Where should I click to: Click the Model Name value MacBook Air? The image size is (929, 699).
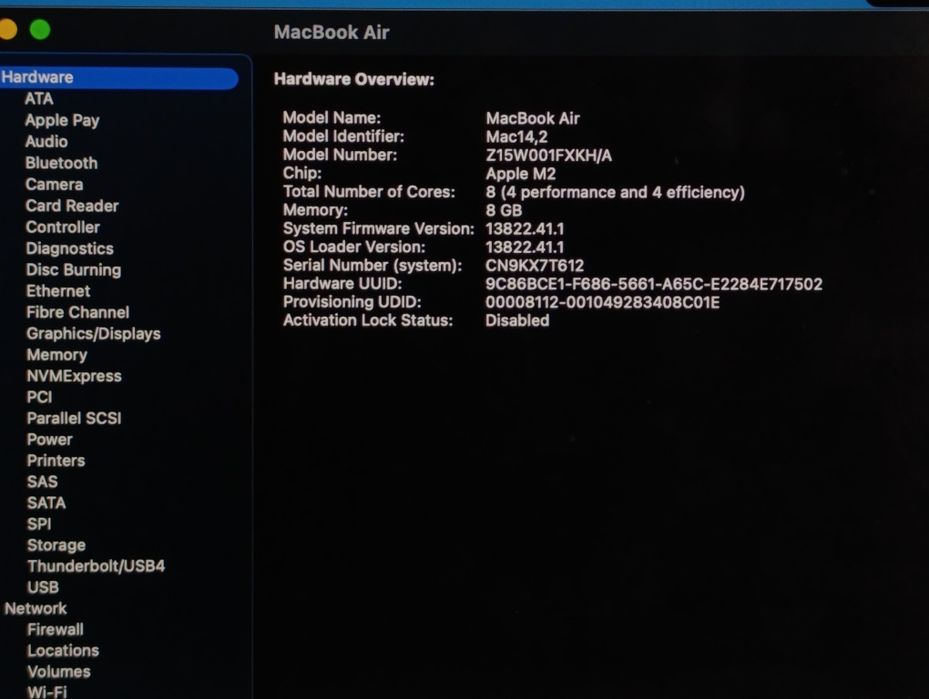point(533,118)
